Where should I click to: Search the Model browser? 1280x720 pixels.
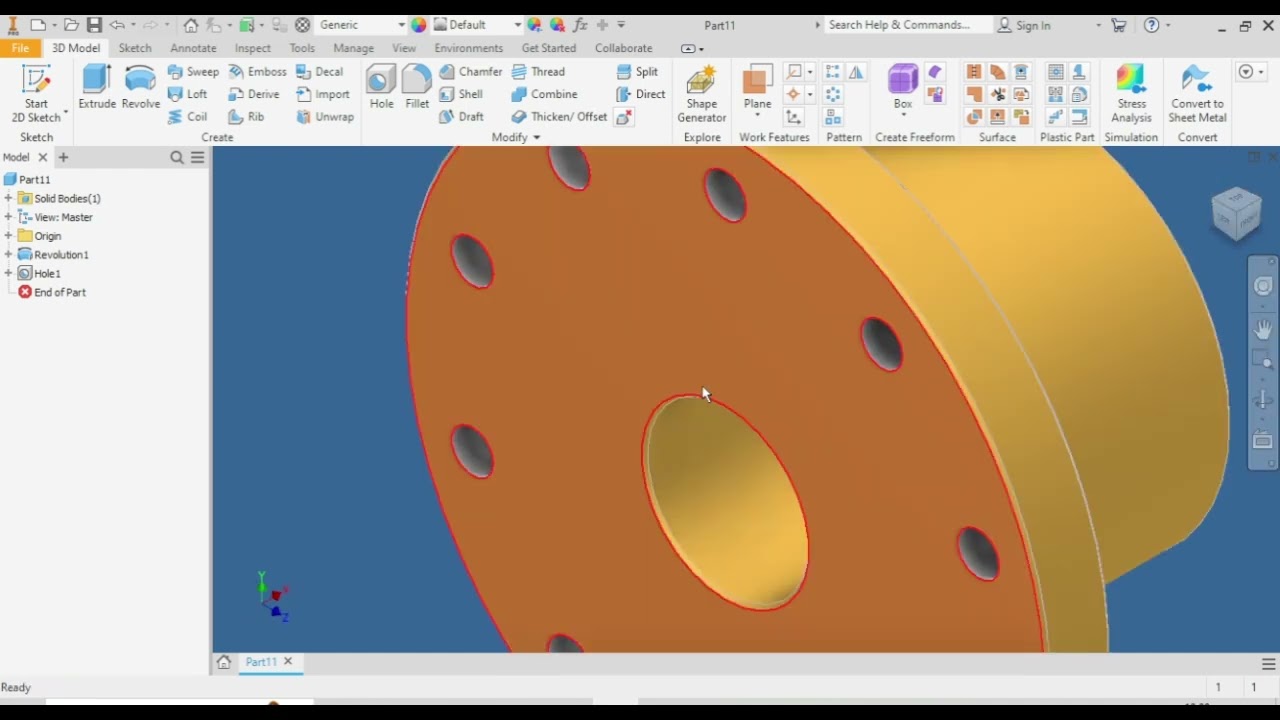tap(177, 157)
